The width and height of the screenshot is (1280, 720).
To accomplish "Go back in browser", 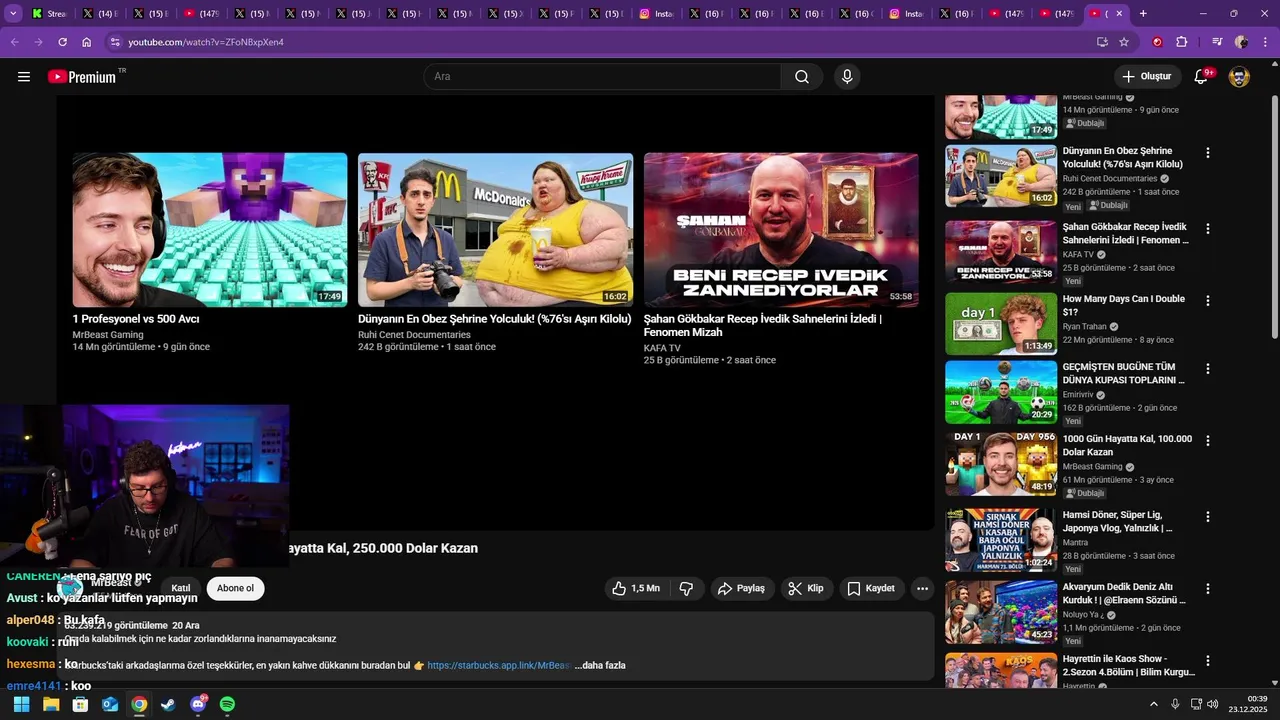I will pyautogui.click(x=14, y=42).
